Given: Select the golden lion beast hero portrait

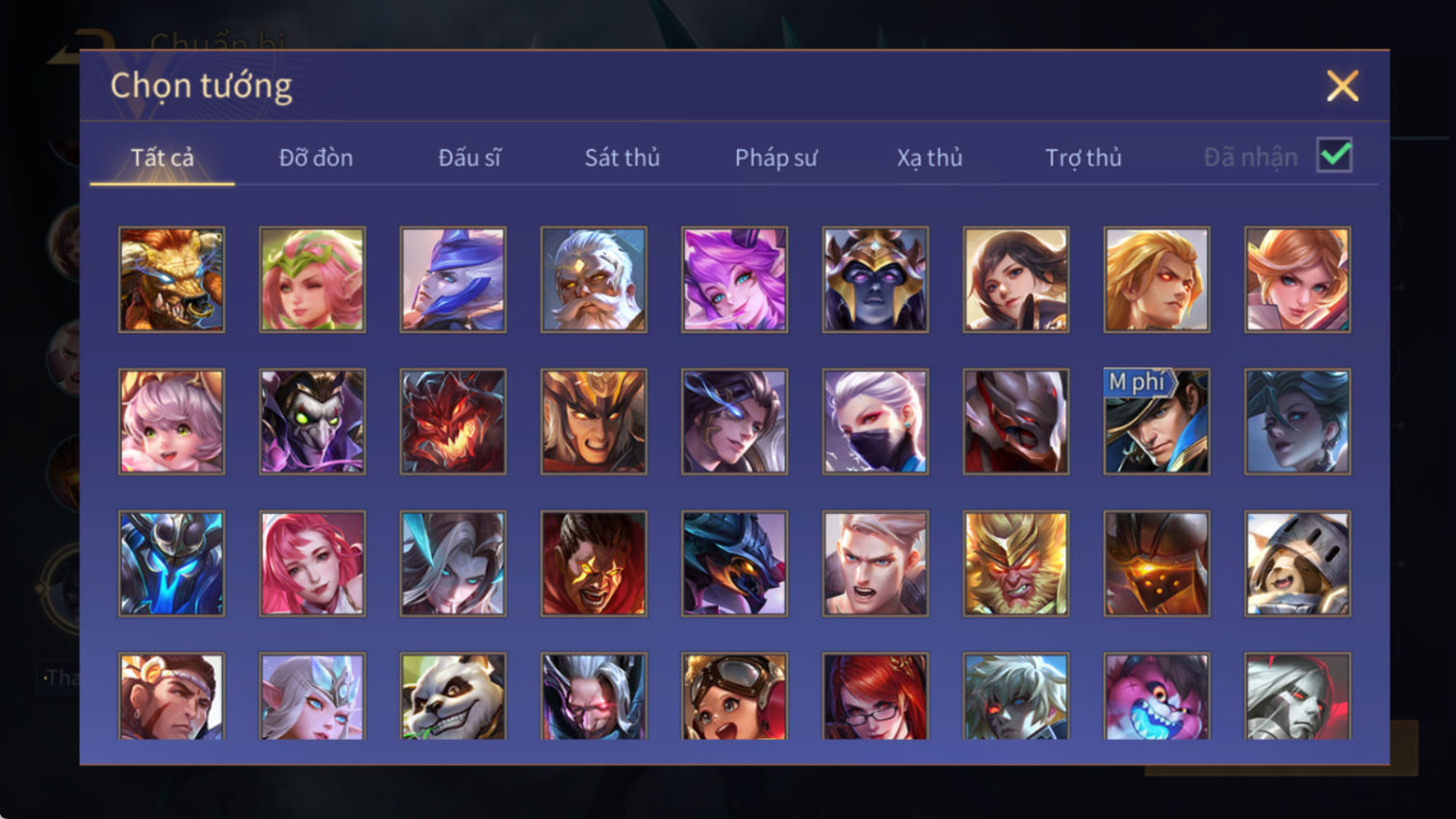Looking at the screenshot, I should tap(171, 280).
